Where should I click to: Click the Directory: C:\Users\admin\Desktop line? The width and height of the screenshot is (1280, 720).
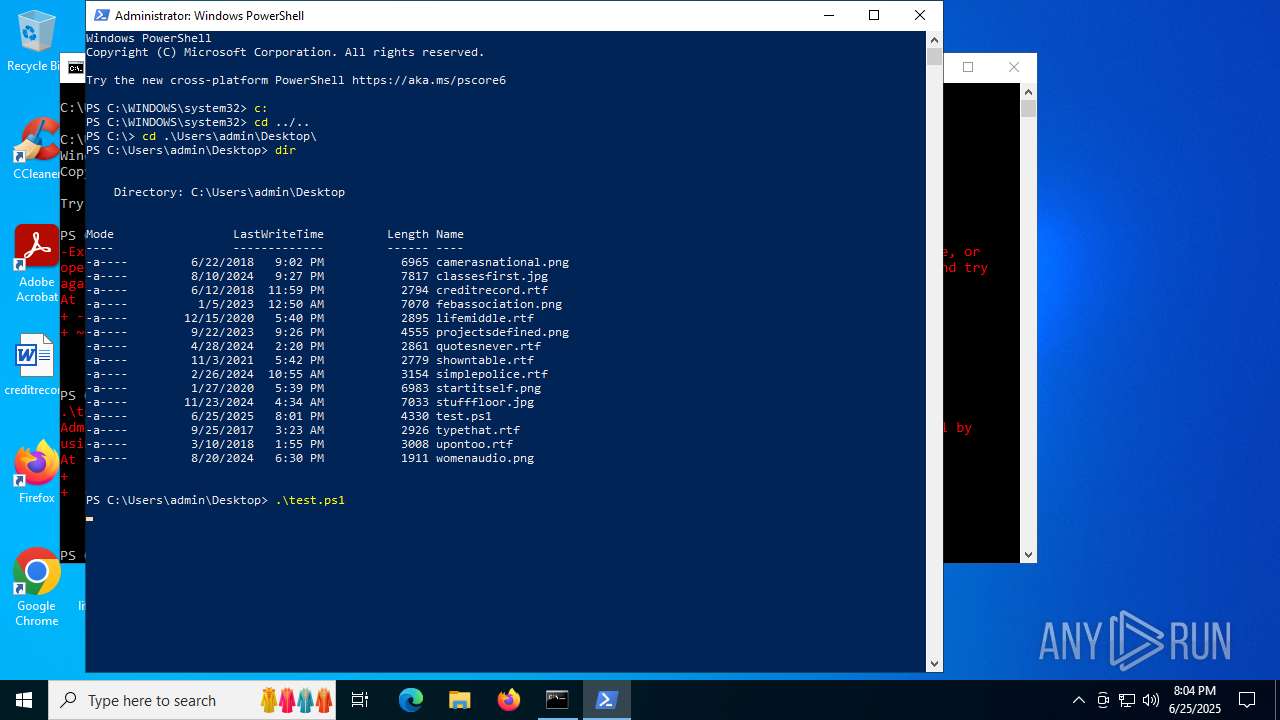click(x=229, y=192)
